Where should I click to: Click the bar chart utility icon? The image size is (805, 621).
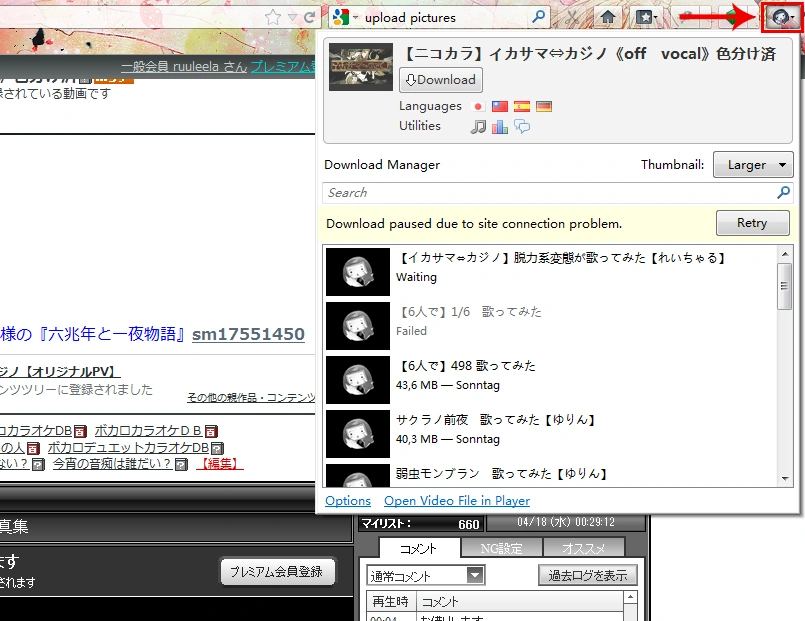click(500, 126)
